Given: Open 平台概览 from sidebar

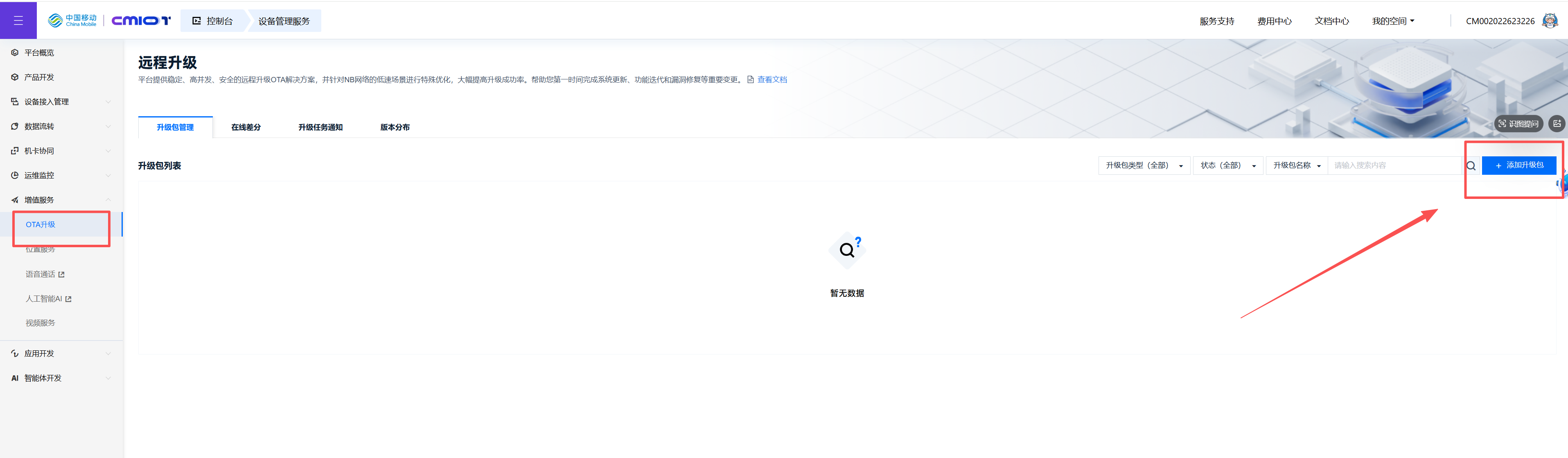Looking at the screenshot, I should coord(39,53).
